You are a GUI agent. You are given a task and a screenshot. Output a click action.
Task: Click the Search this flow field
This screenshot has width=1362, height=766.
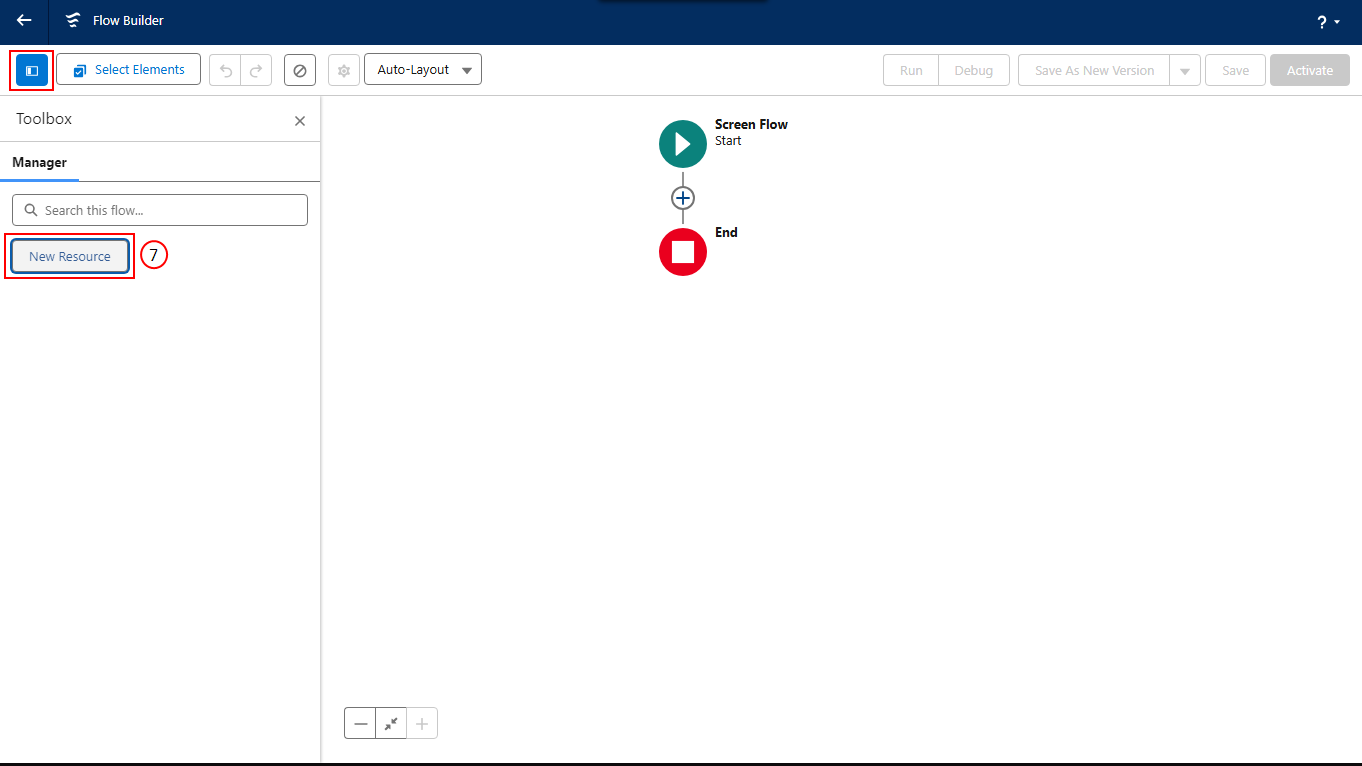tap(160, 210)
